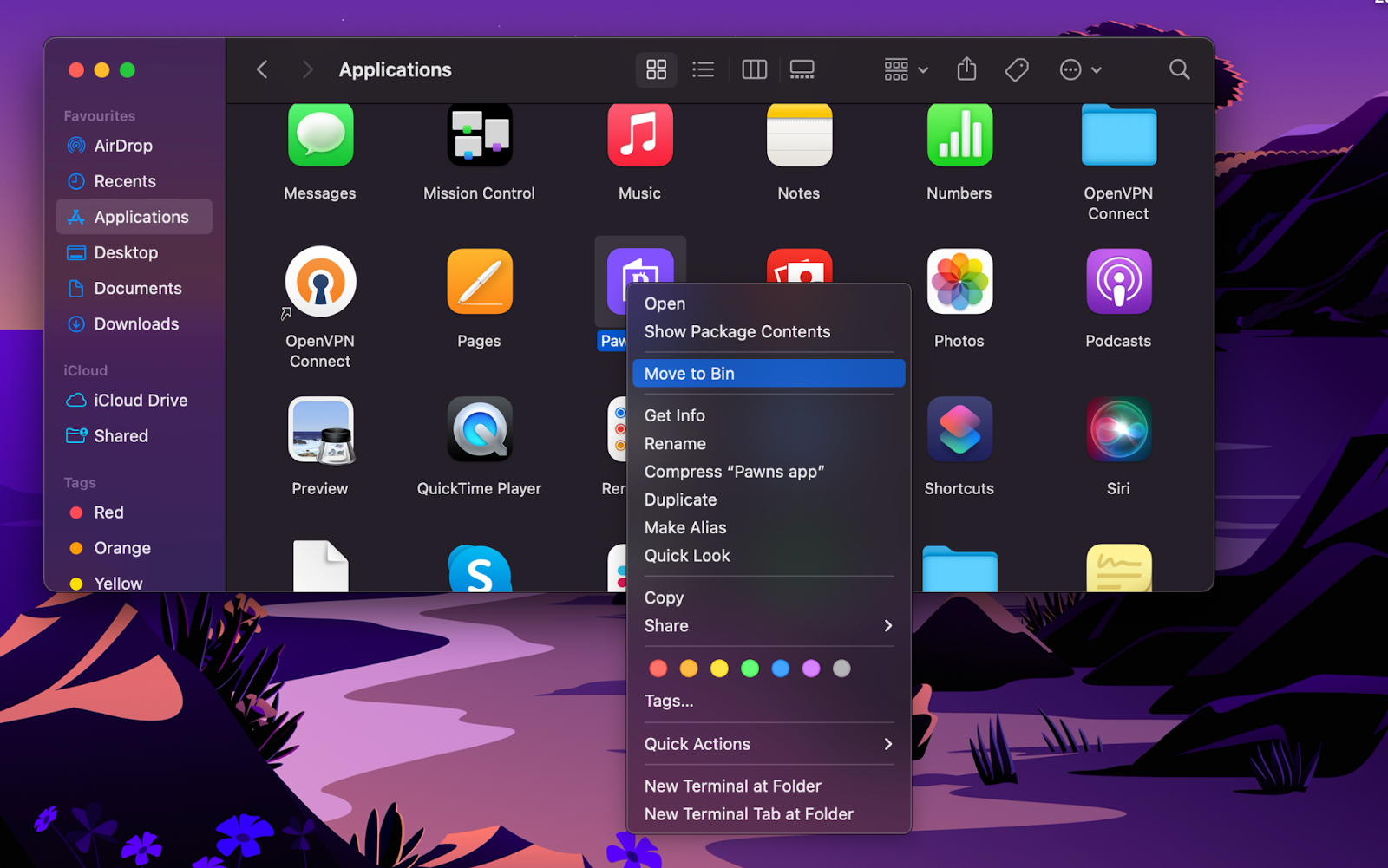Select the Photos app icon
Image resolution: width=1388 pixels, height=868 pixels.
tap(959, 282)
